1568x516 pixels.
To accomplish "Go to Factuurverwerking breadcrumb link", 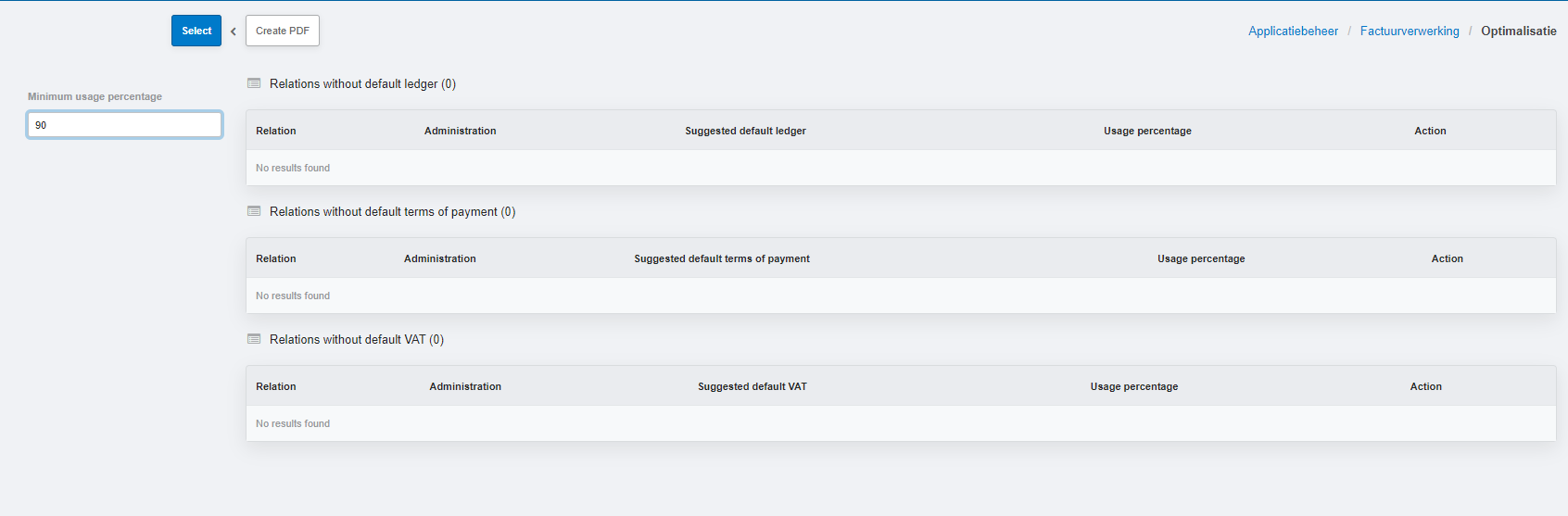I will click(1410, 31).
